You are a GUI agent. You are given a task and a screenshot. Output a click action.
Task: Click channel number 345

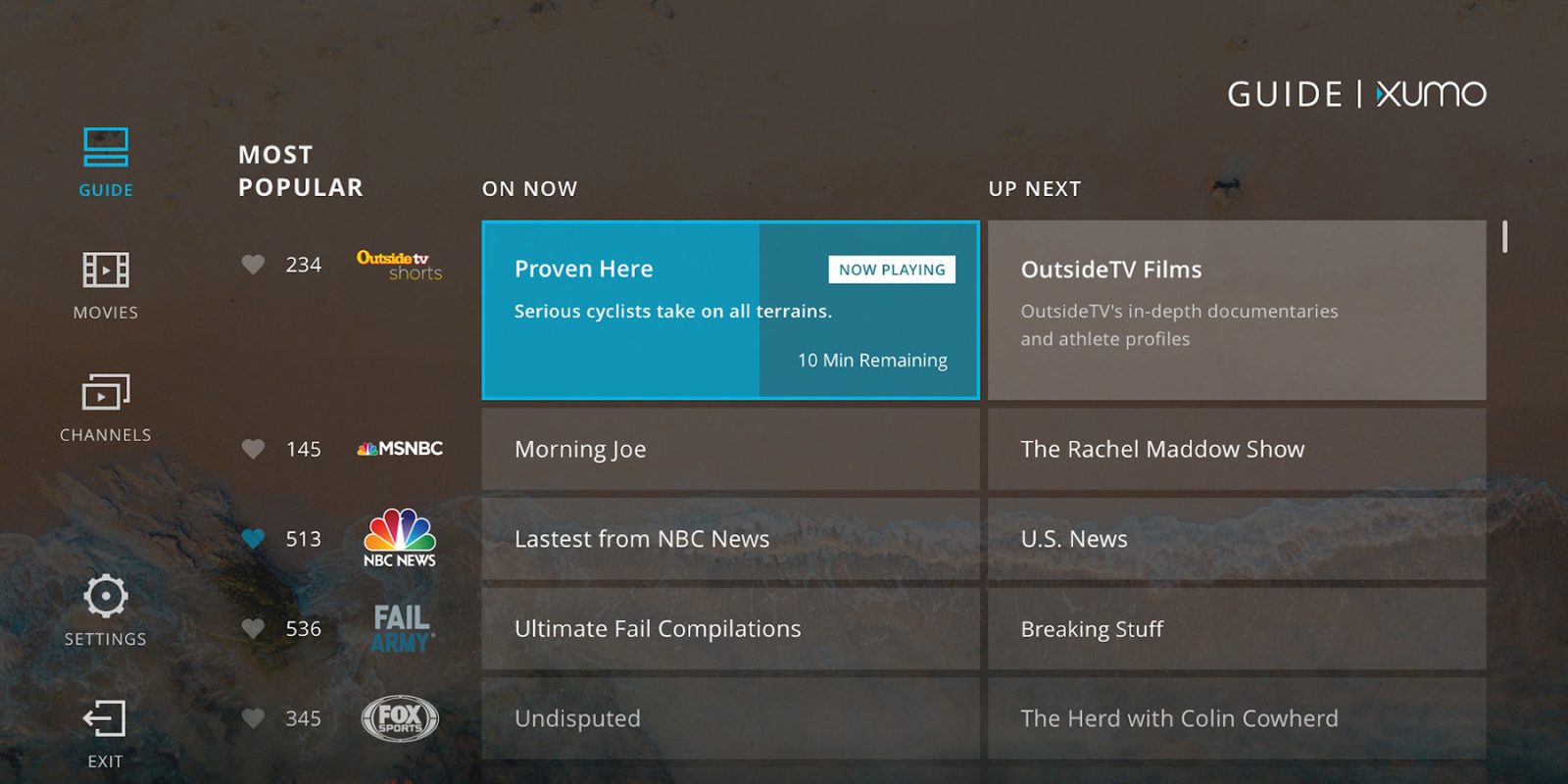303,718
